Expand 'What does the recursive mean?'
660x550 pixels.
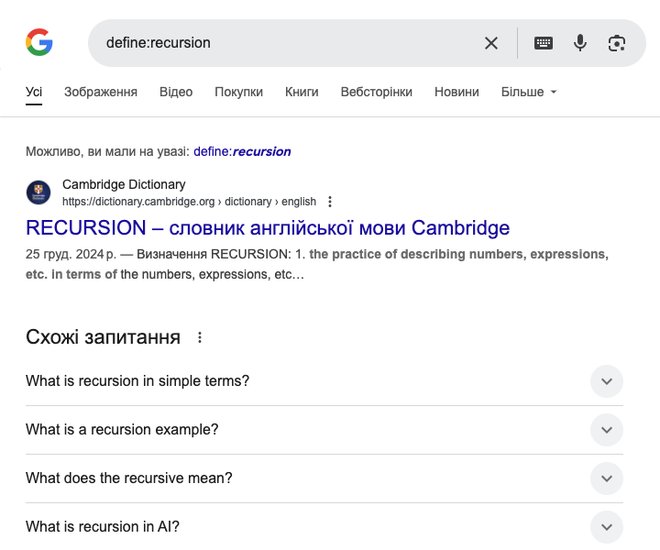coord(324,478)
